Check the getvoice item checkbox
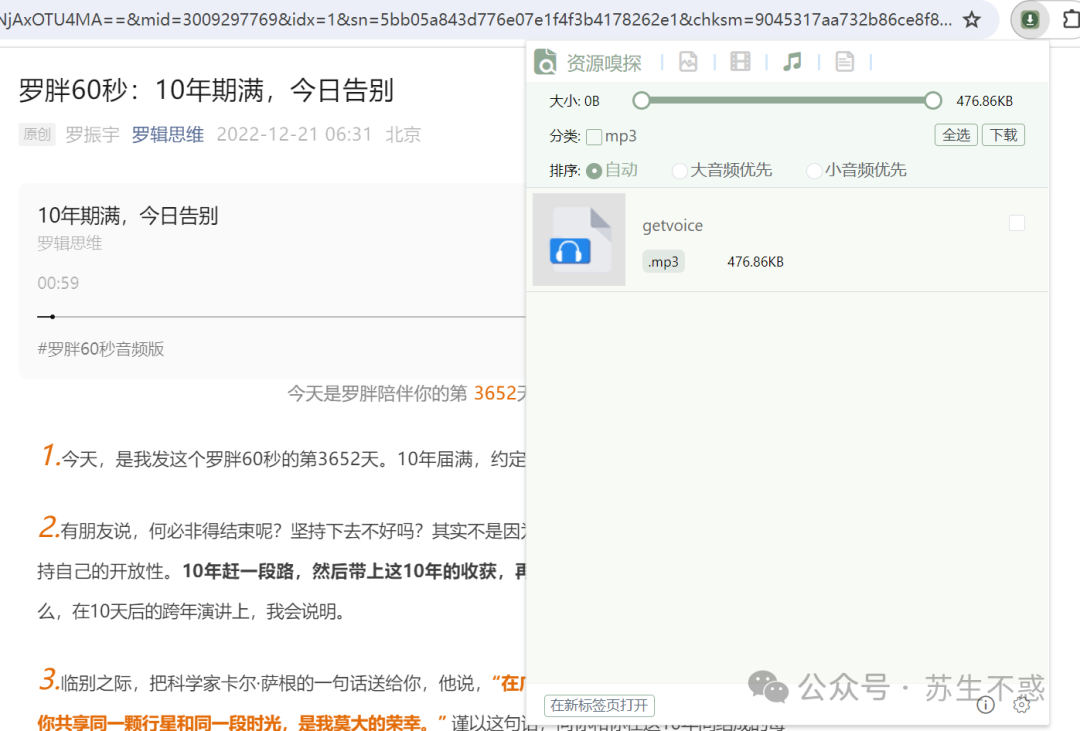1080x731 pixels. (1017, 223)
